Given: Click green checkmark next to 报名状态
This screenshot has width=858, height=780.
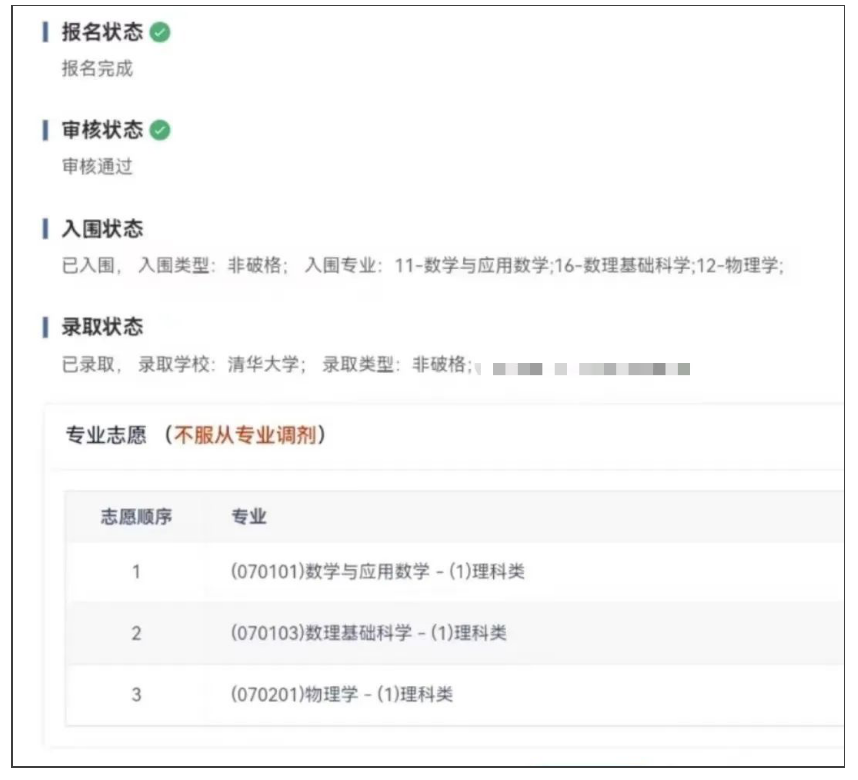Looking at the screenshot, I should [x=160, y=32].
